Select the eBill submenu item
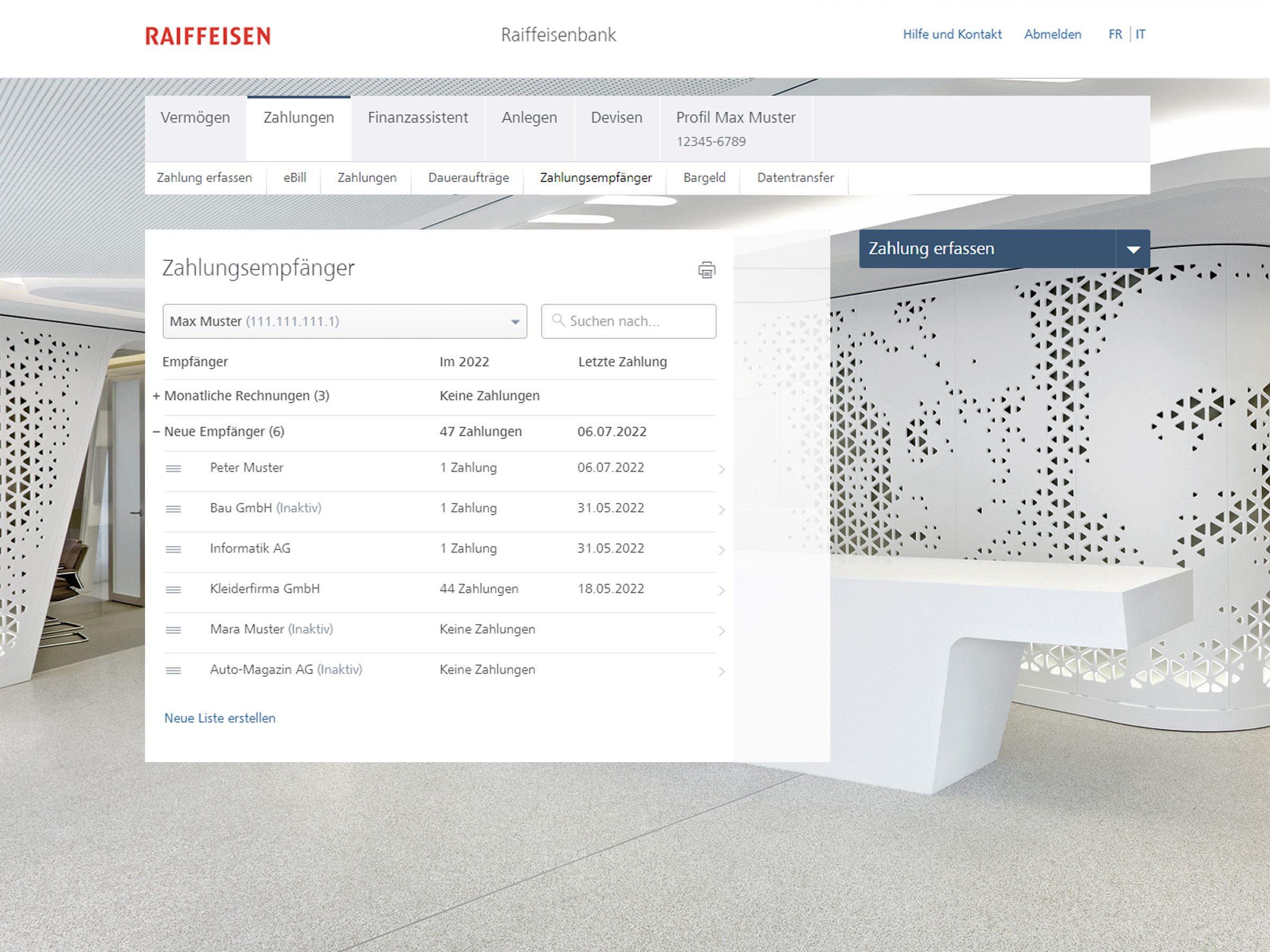The width and height of the screenshot is (1270, 952). [x=294, y=178]
